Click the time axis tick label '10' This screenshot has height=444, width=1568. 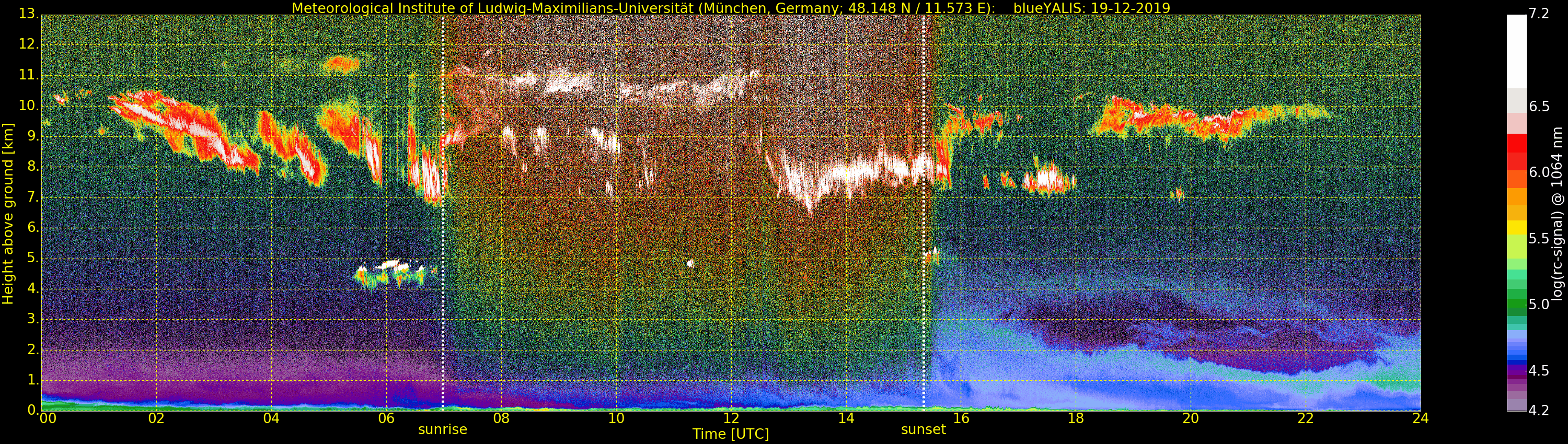pyautogui.click(x=616, y=418)
